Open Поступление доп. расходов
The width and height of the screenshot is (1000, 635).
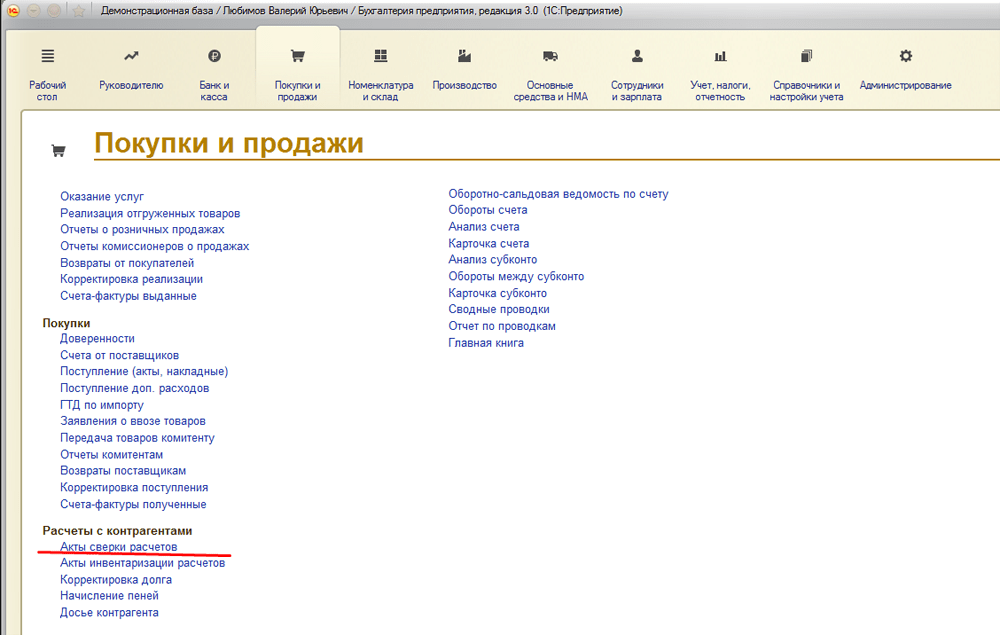point(135,388)
